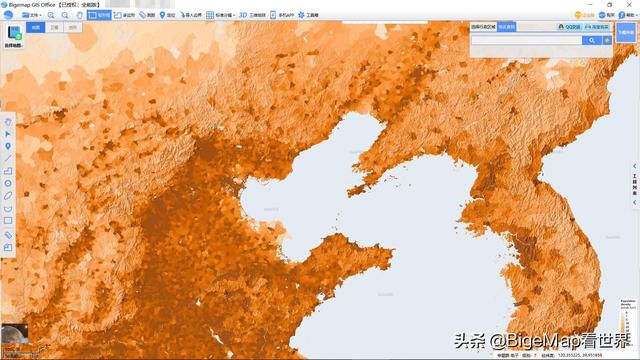Click the blue search button
Screen dimensions: 640x360
pyautogui.click(x=592, y=40)
